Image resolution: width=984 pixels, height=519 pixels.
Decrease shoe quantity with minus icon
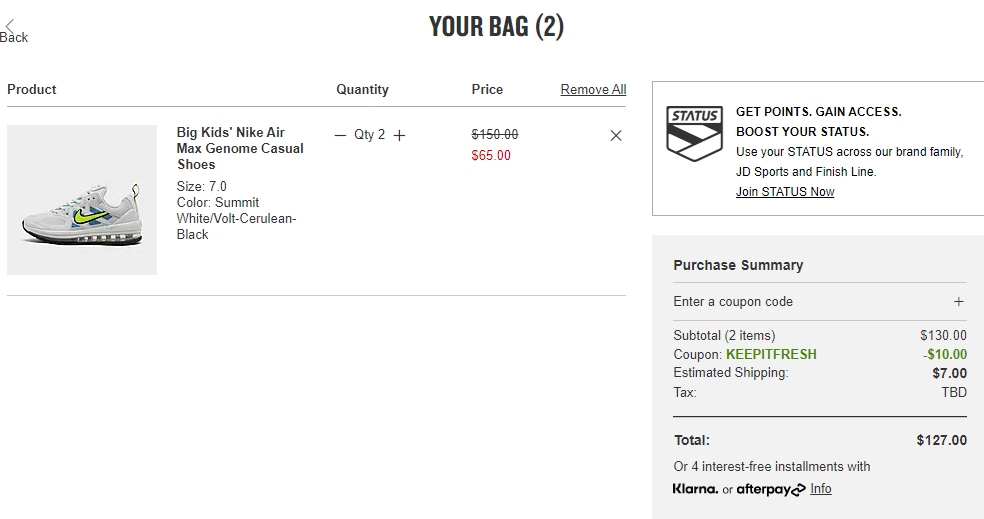click(340, 135)
